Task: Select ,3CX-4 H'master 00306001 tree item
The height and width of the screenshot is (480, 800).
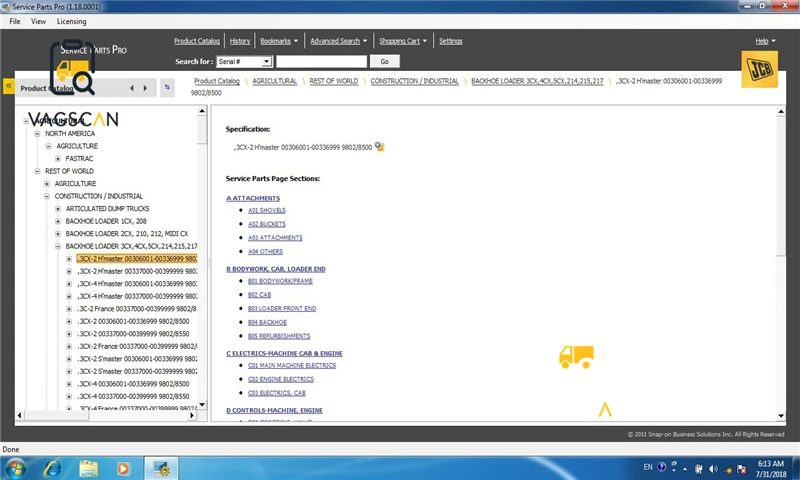Action: click(x=138, y=284)
